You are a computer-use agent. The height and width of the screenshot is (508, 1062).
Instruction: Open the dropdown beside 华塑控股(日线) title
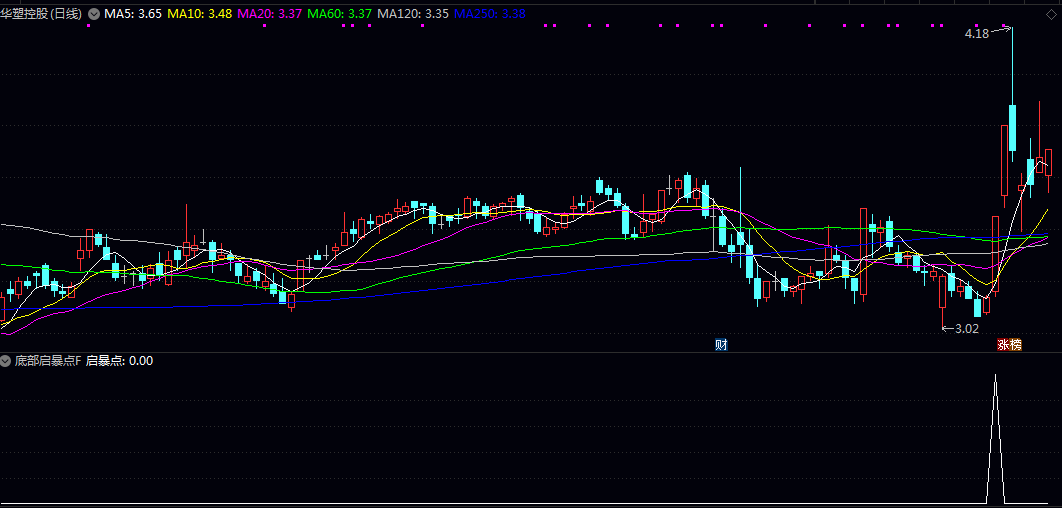(x=93, y=14)
